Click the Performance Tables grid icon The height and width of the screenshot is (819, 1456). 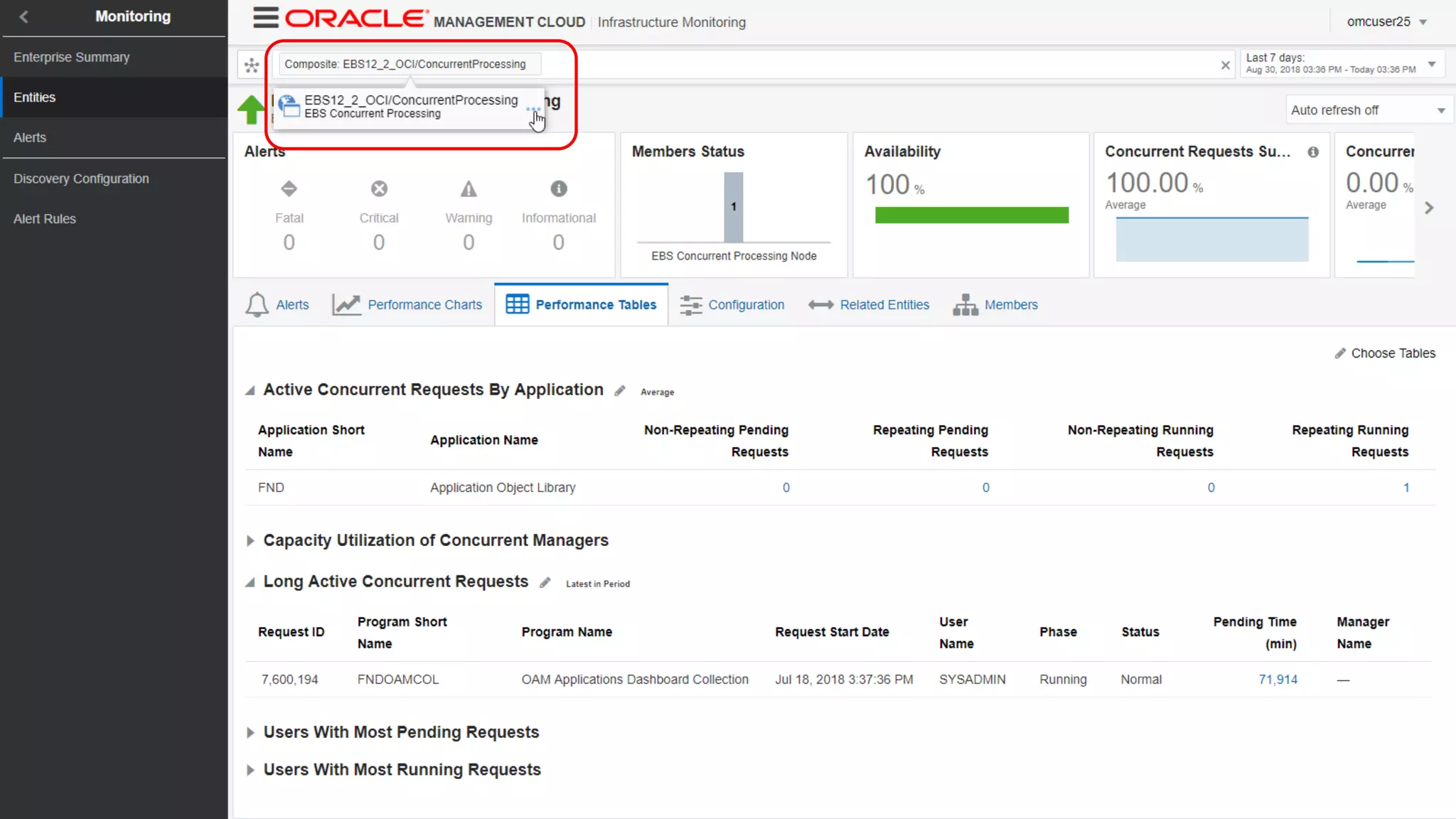517,304
